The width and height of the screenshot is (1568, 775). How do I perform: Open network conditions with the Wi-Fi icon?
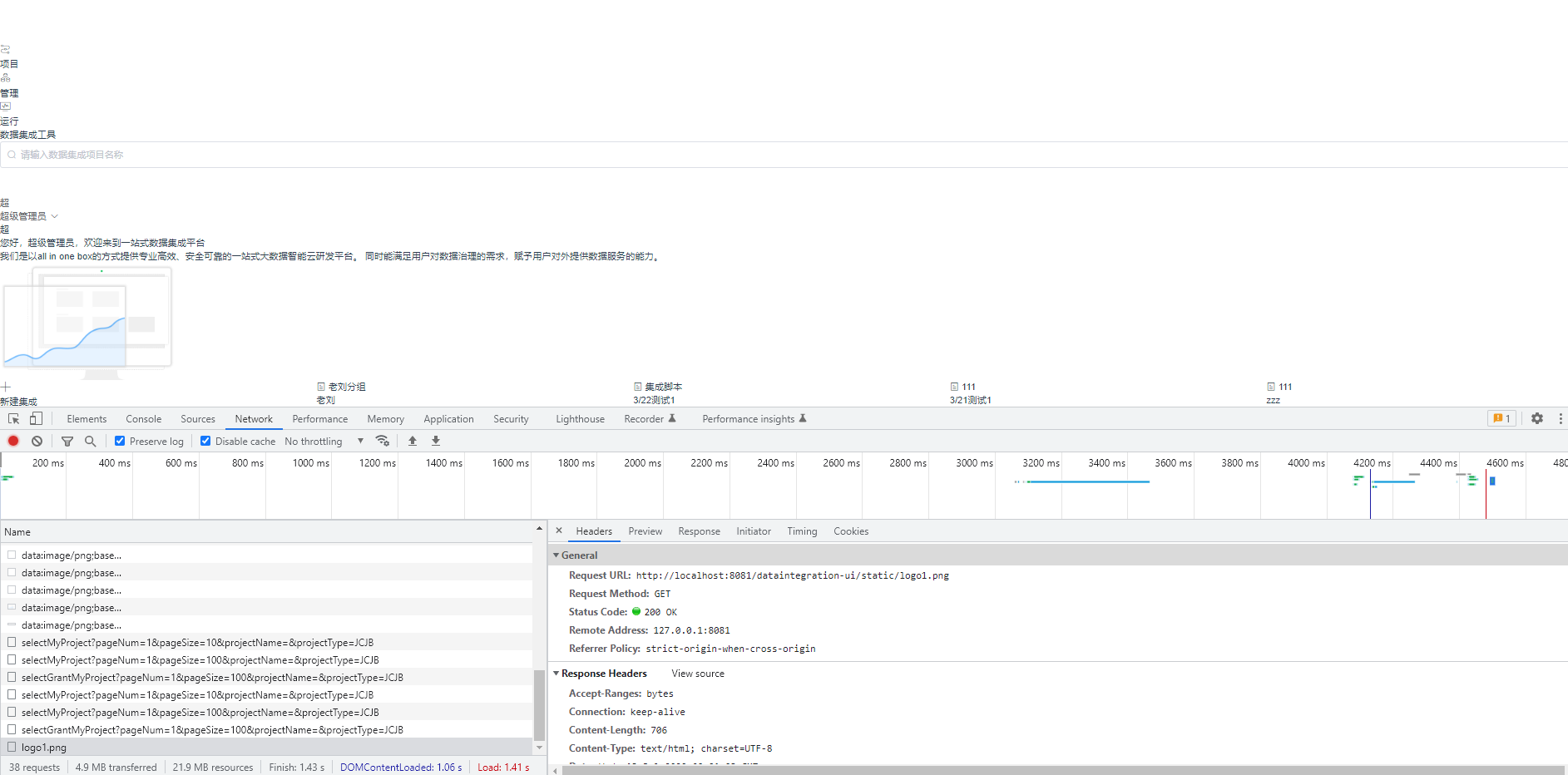coord(383,441)
